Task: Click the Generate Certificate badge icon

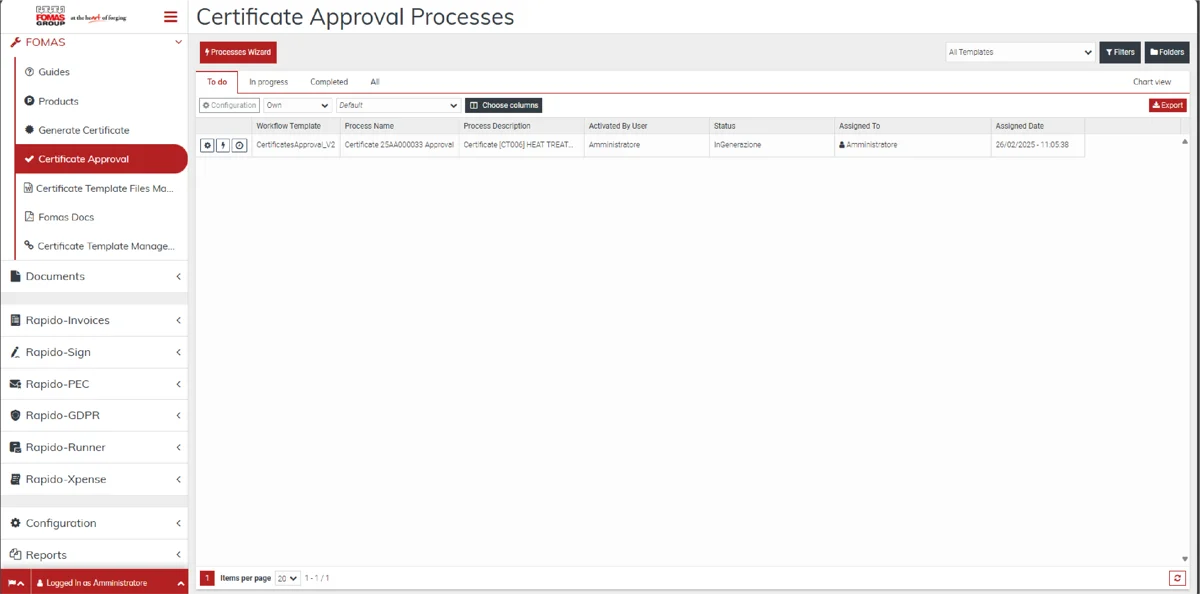Action: [x=29, y=130]
